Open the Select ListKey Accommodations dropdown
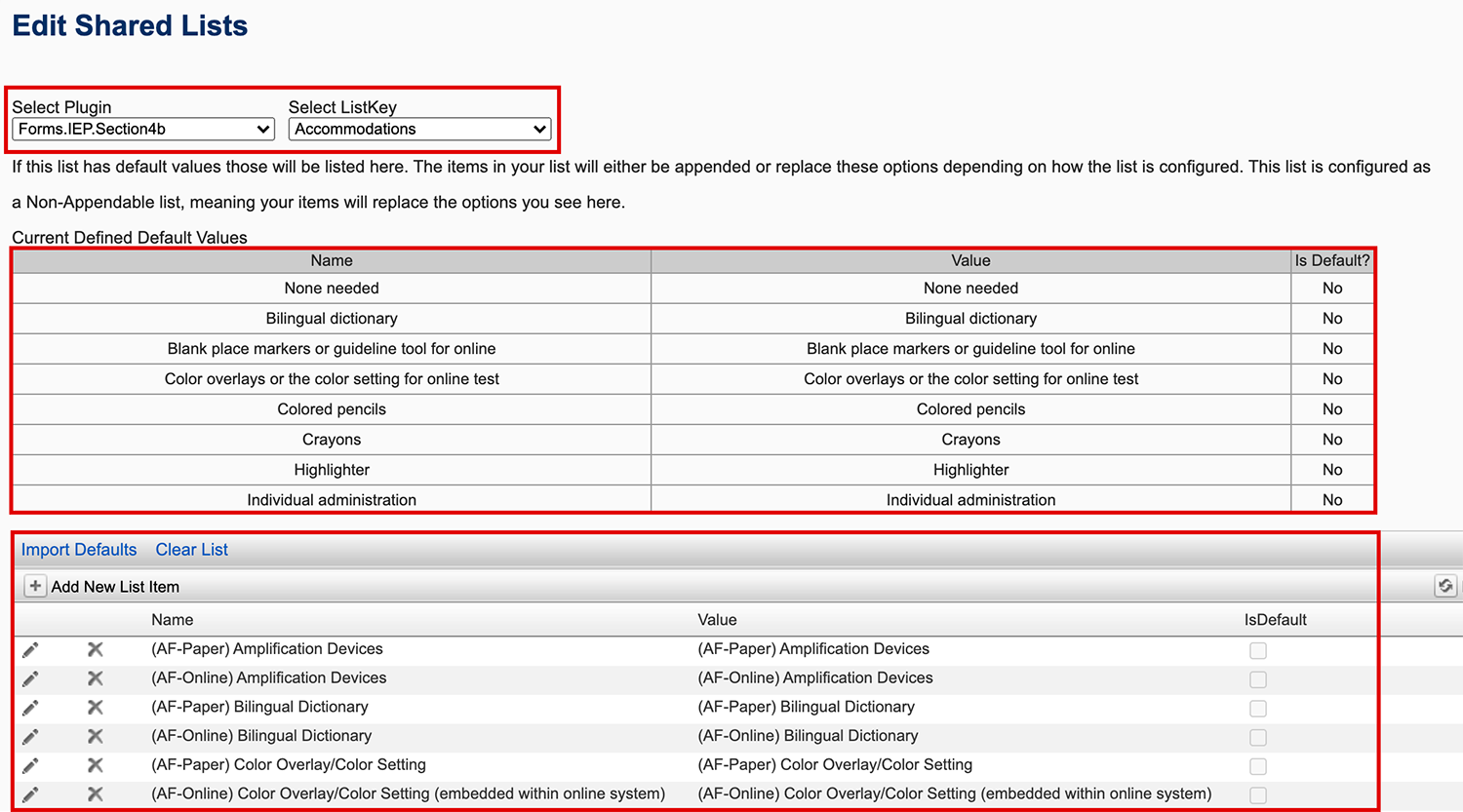1463x812 pixels. (419, 129)
